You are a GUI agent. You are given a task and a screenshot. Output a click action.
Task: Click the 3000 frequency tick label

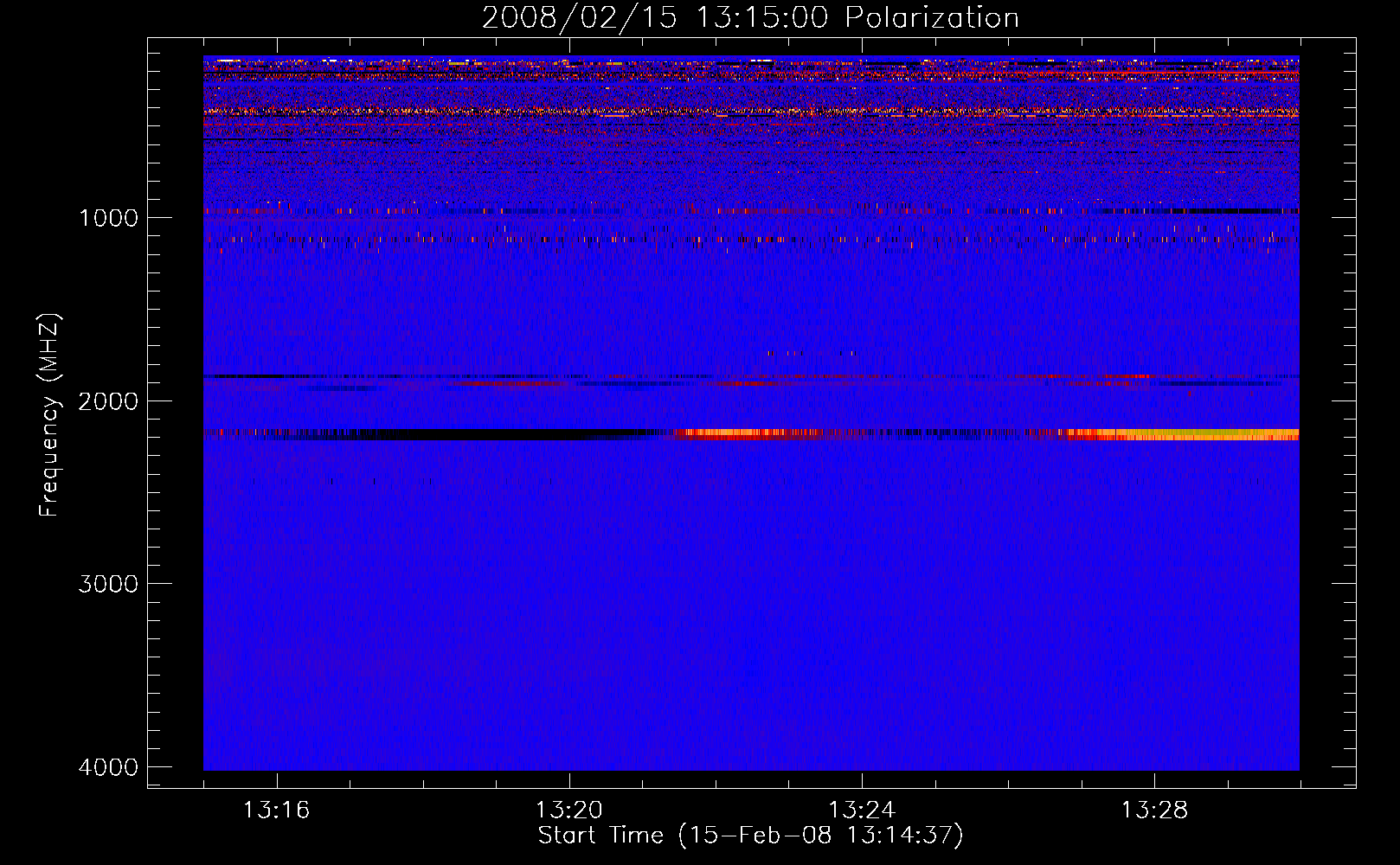click(x=108, y=584)
